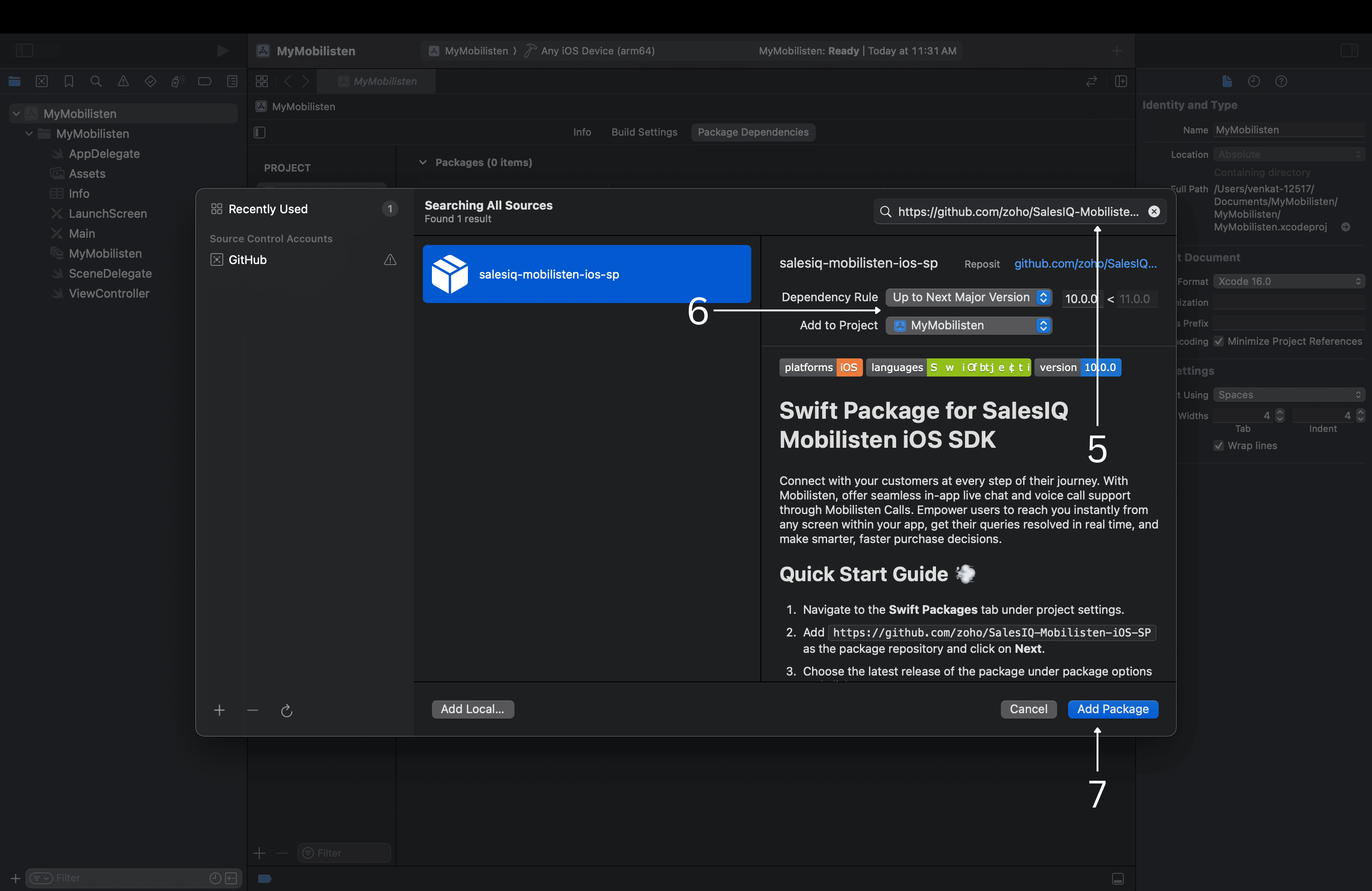The image size is (1372, 891).
Task: Open the github.com/zoho repository link
Action: click(1086, 264)
